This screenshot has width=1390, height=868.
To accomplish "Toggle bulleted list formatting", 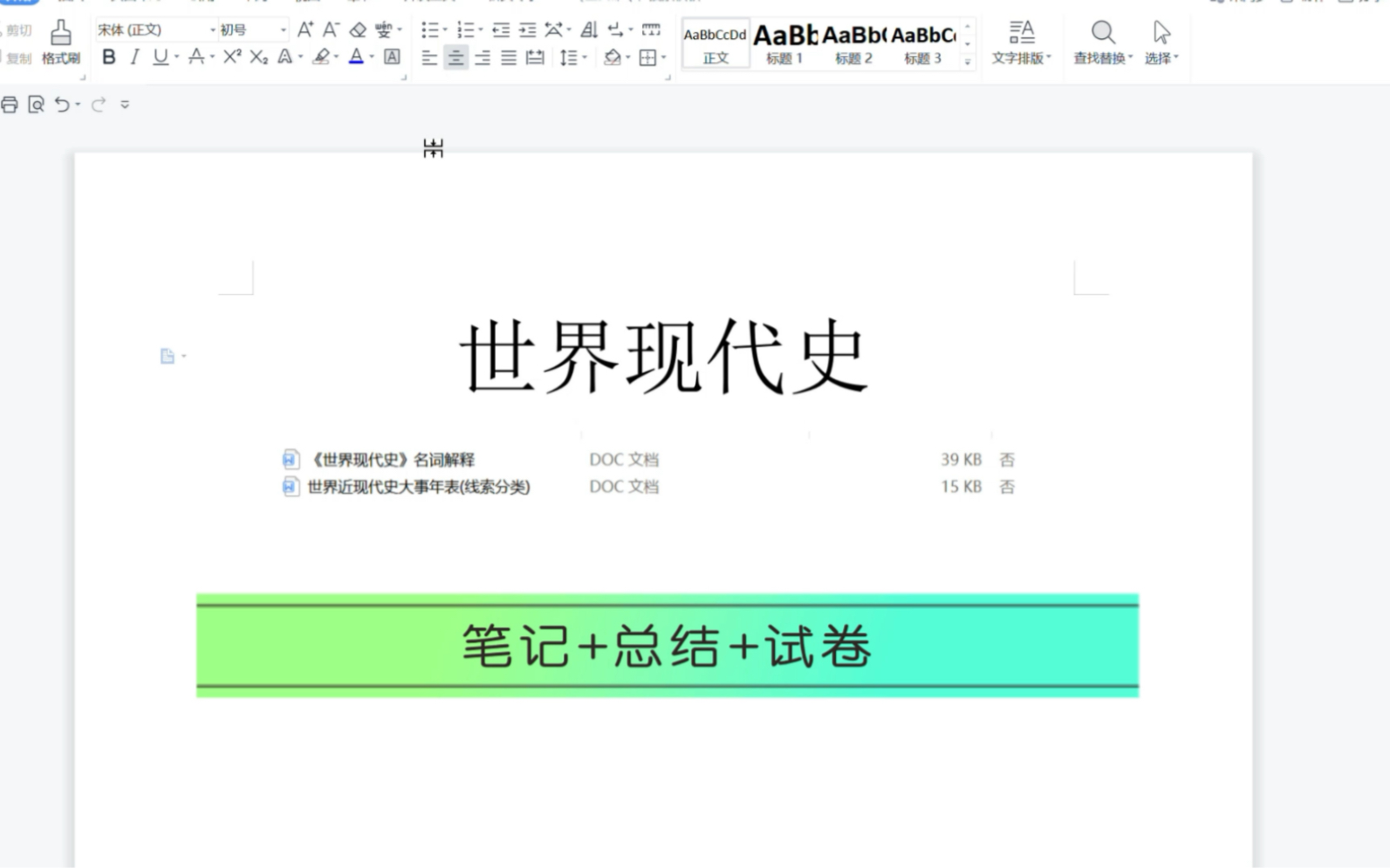I will (429, 30).
